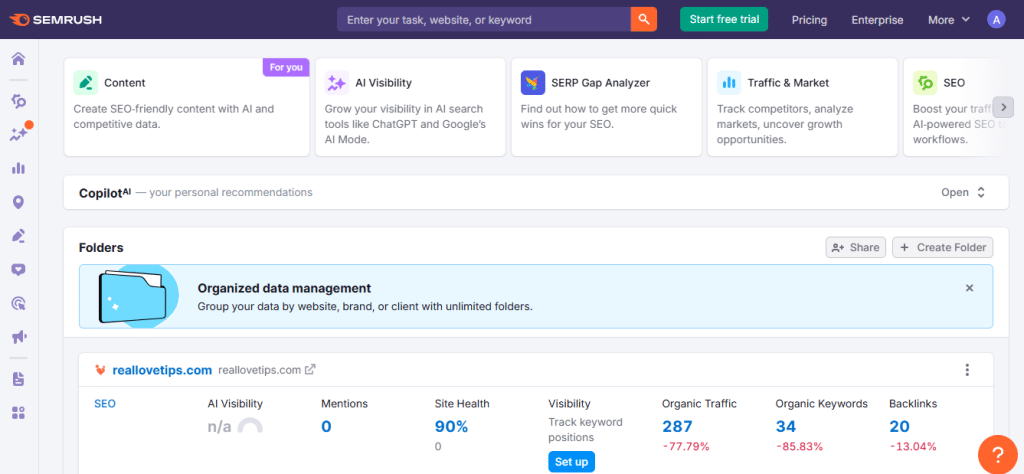The height and width of the screenshot is (474, 1024).
Task: Open the Social heart-bubble sidebar icon
Action: pyautogui.click(x=18, y=270)
